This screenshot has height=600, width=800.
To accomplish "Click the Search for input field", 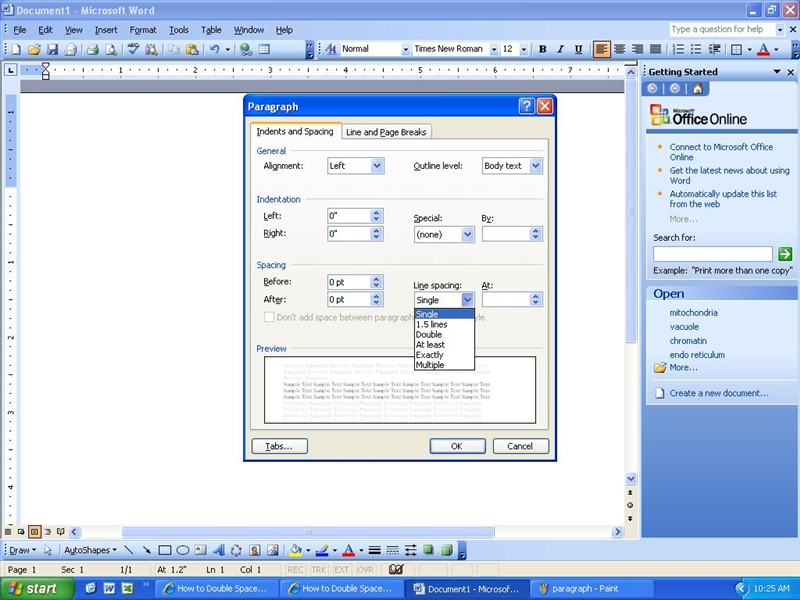I will pos(713,254).
